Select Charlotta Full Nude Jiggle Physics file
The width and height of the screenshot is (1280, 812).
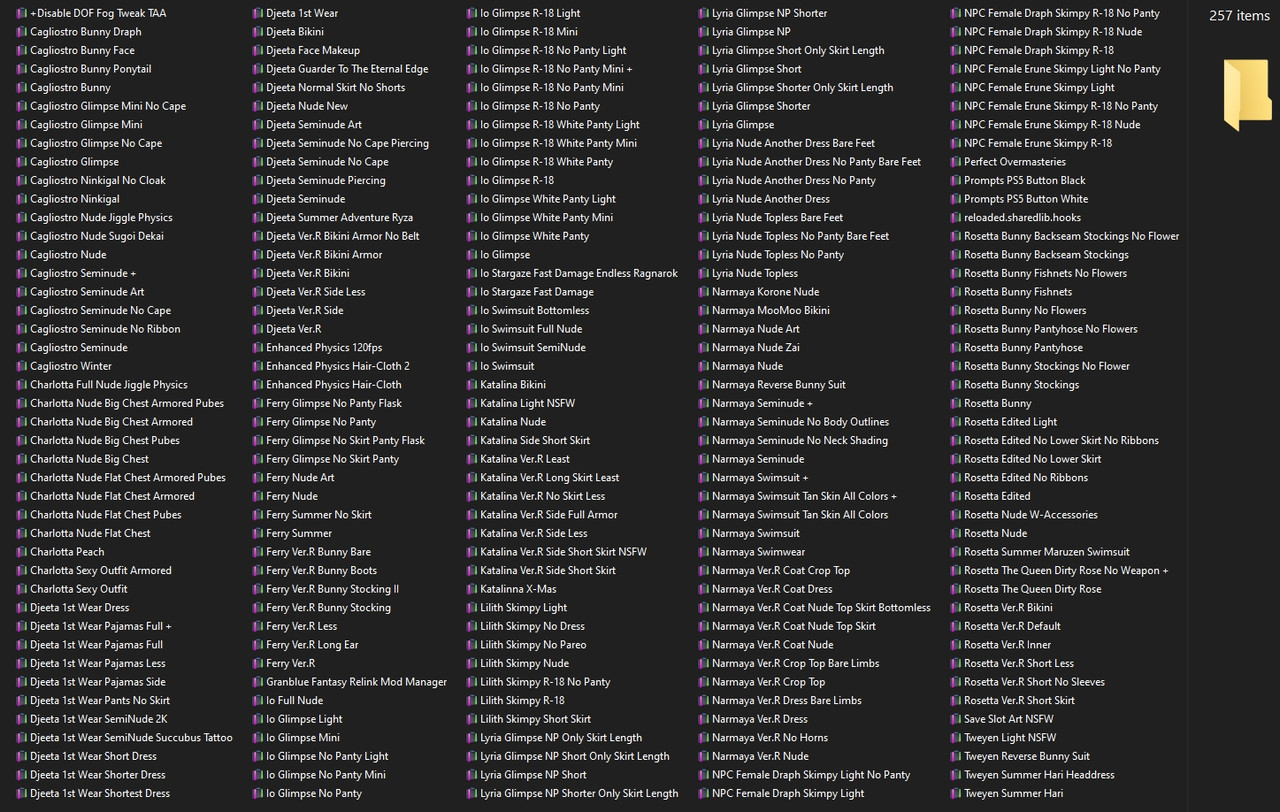point(109,385)
